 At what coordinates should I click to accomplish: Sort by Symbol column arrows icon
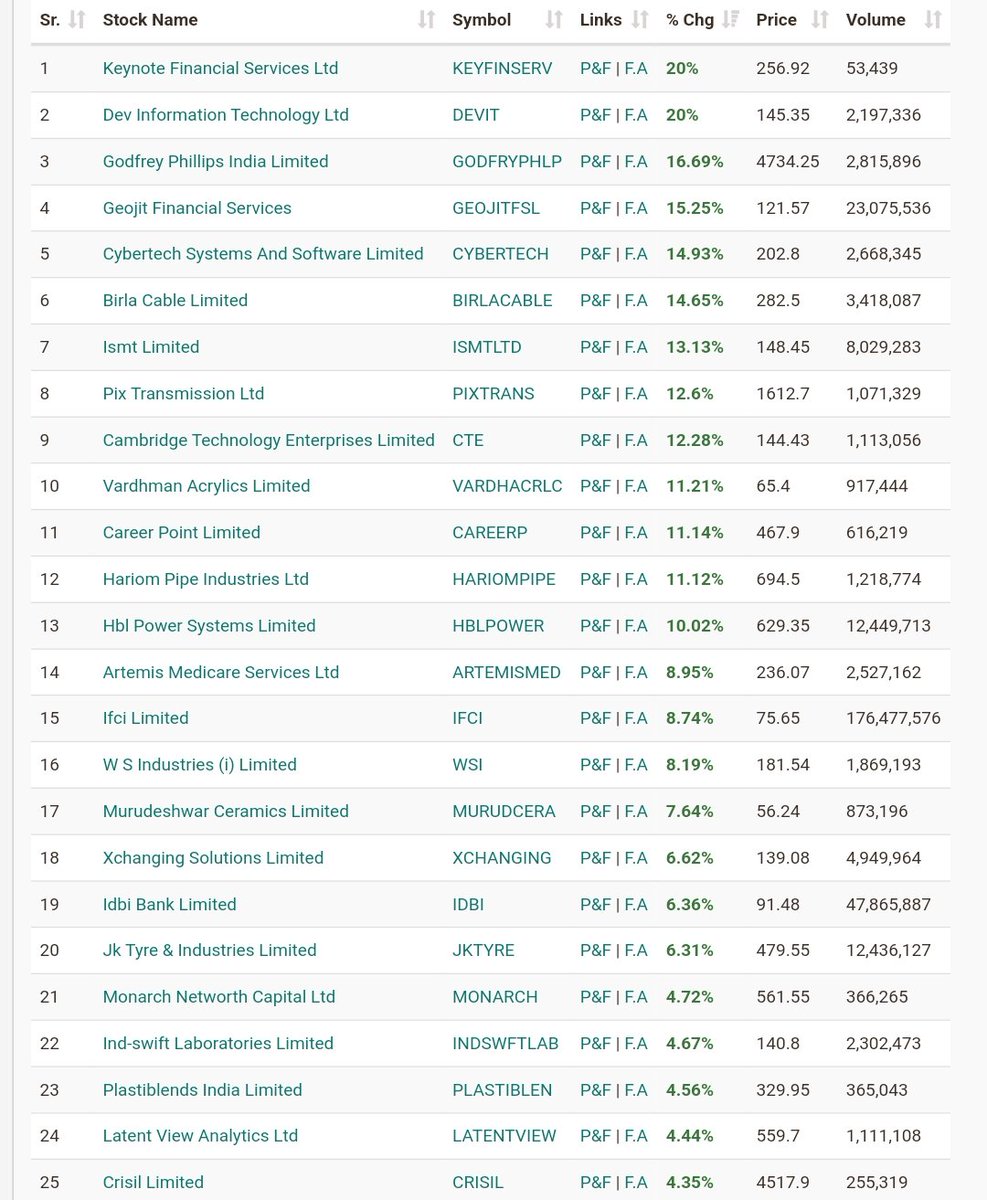[553, 20]
